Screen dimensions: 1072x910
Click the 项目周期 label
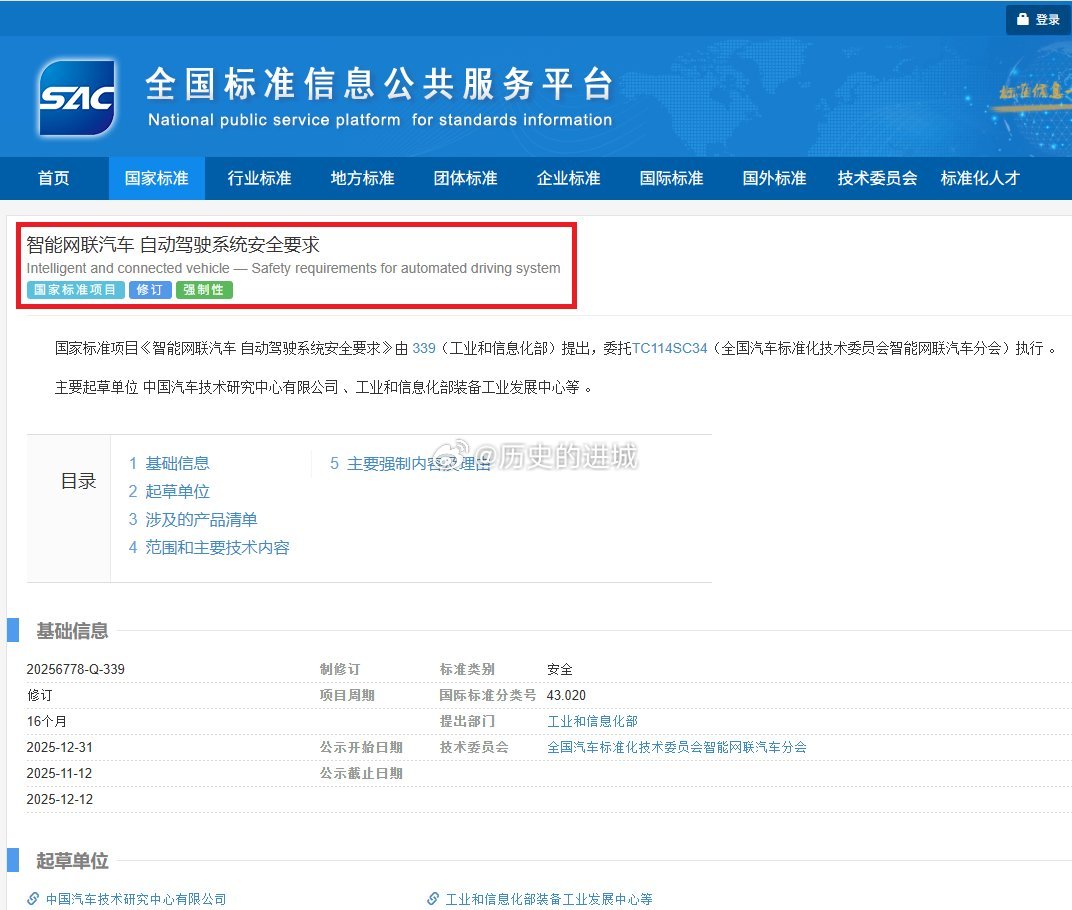click(347, 695)
